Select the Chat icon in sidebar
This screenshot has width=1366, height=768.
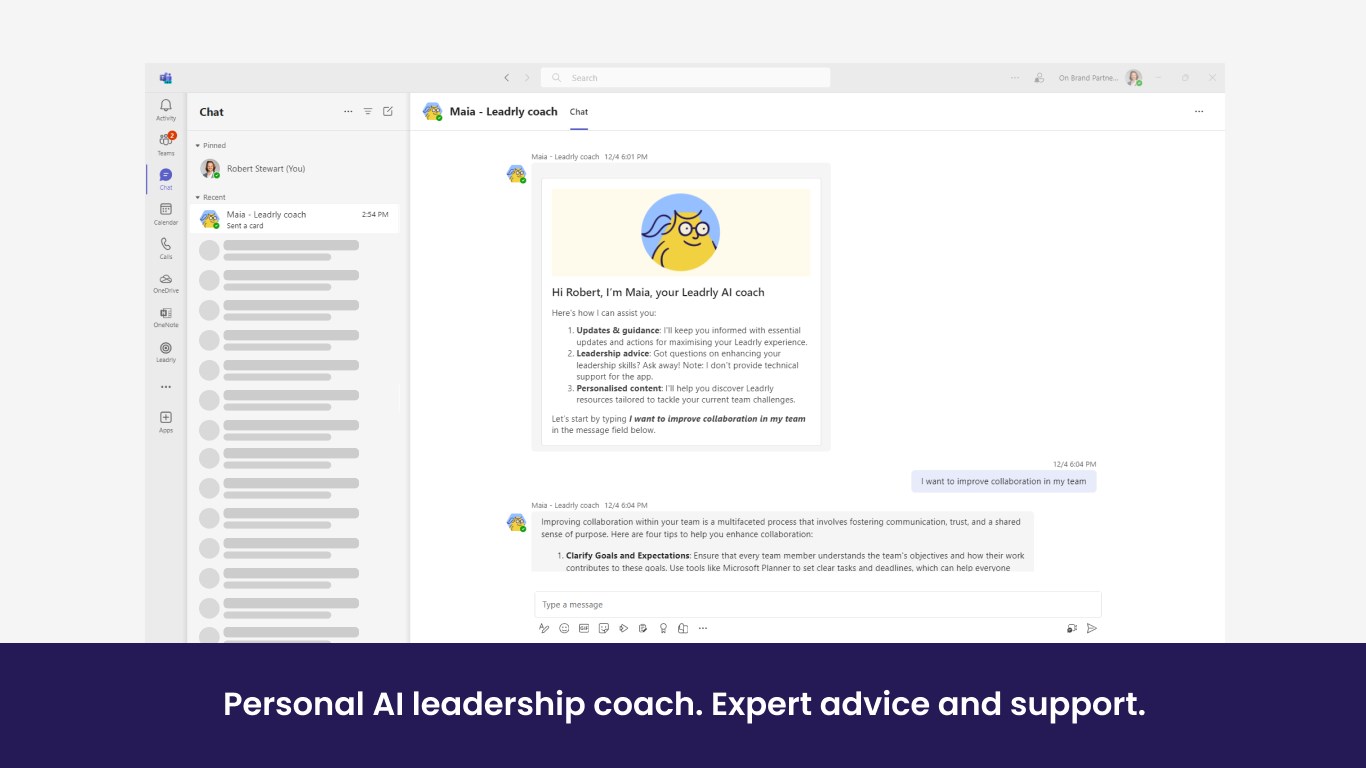(x=166, y=179)
